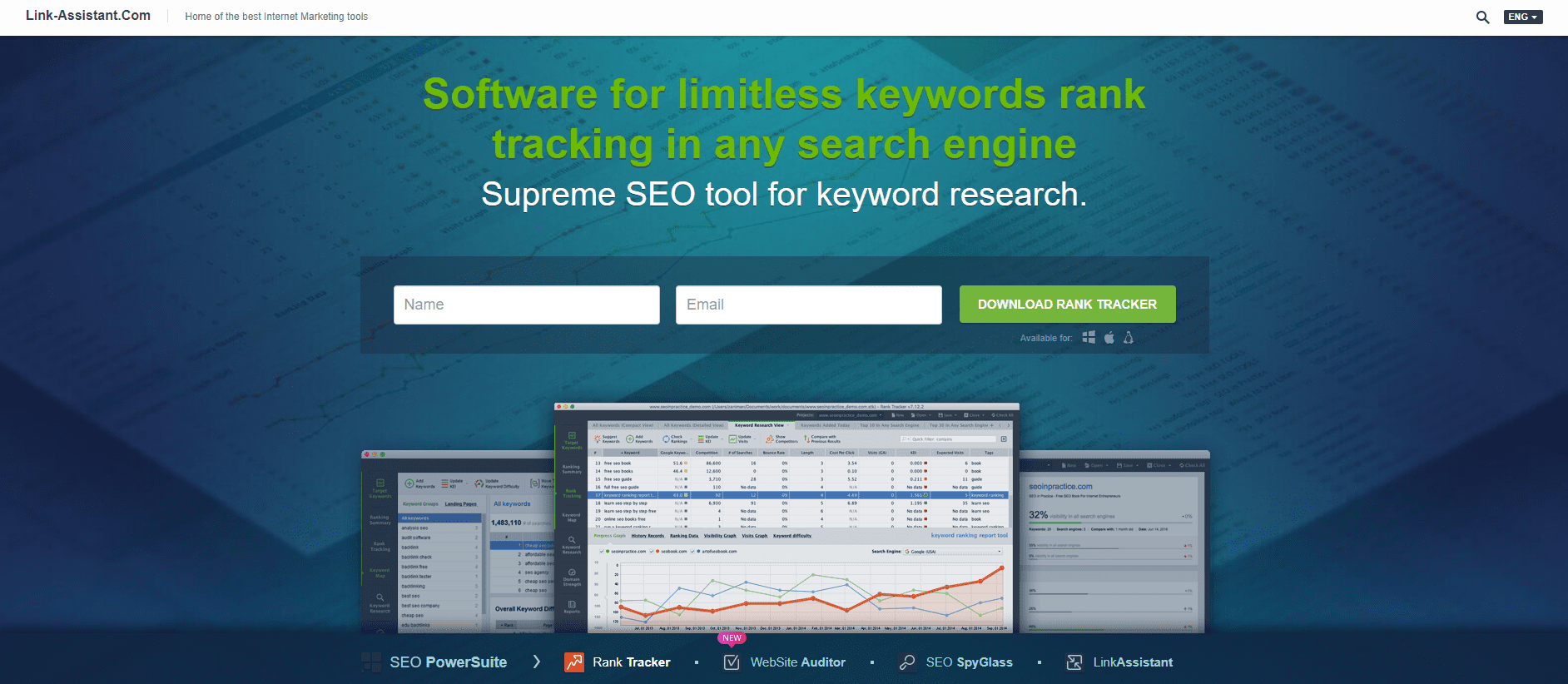Click the 'Software for limitless keywords rank' headline
This screenshot has width=1568, height=684.
pos(784,94)
